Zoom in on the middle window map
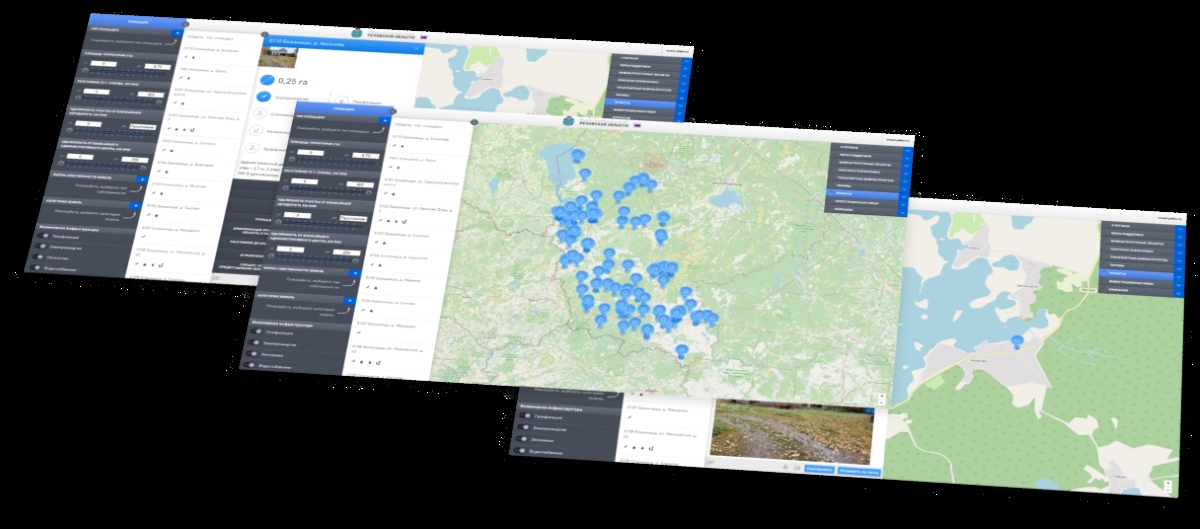Screen dimensions: 1200x529 click(x=881, y=396)
